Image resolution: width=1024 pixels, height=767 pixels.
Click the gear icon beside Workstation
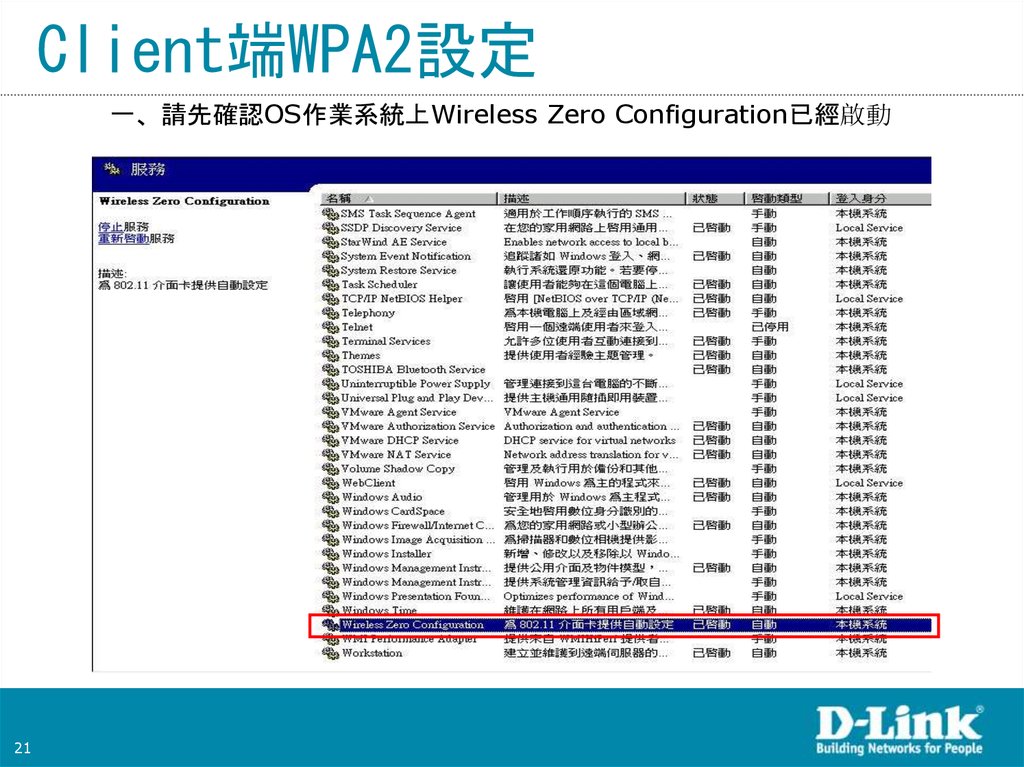click(330, 653)
